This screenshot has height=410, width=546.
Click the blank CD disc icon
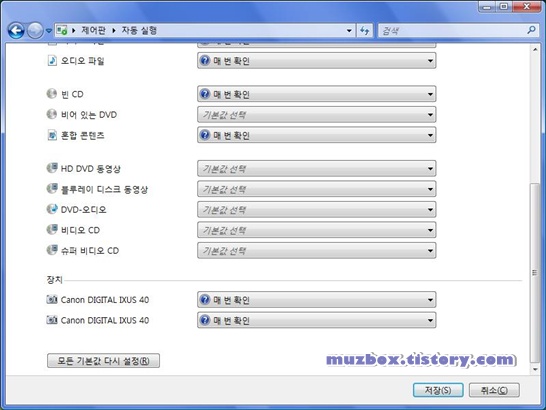click(52, 94)
